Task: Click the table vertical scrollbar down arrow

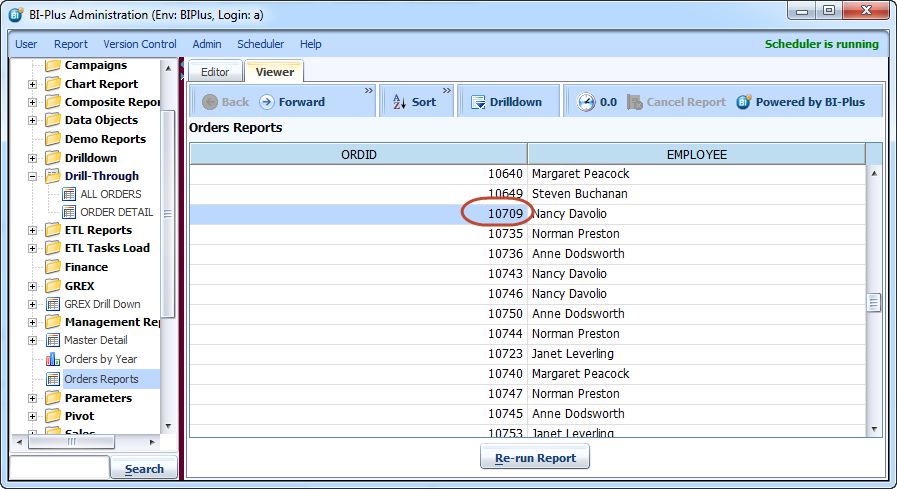Action: click(x=874, y=429)
